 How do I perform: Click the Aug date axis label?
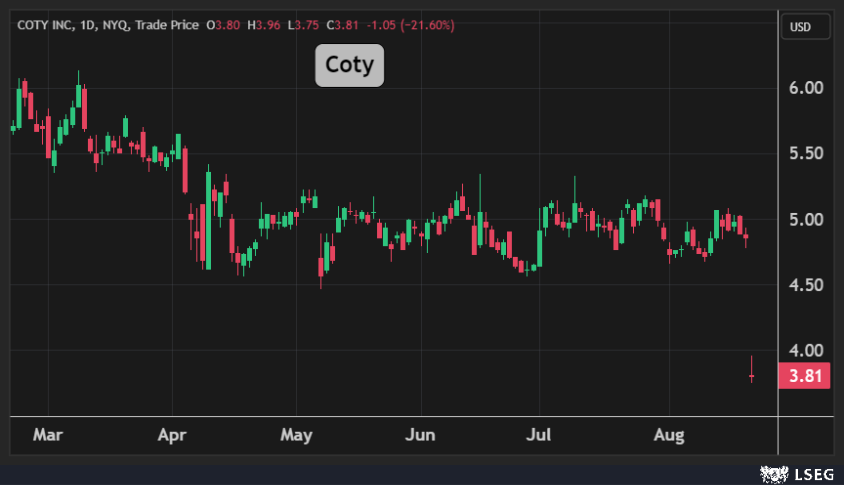pos(668,436)
